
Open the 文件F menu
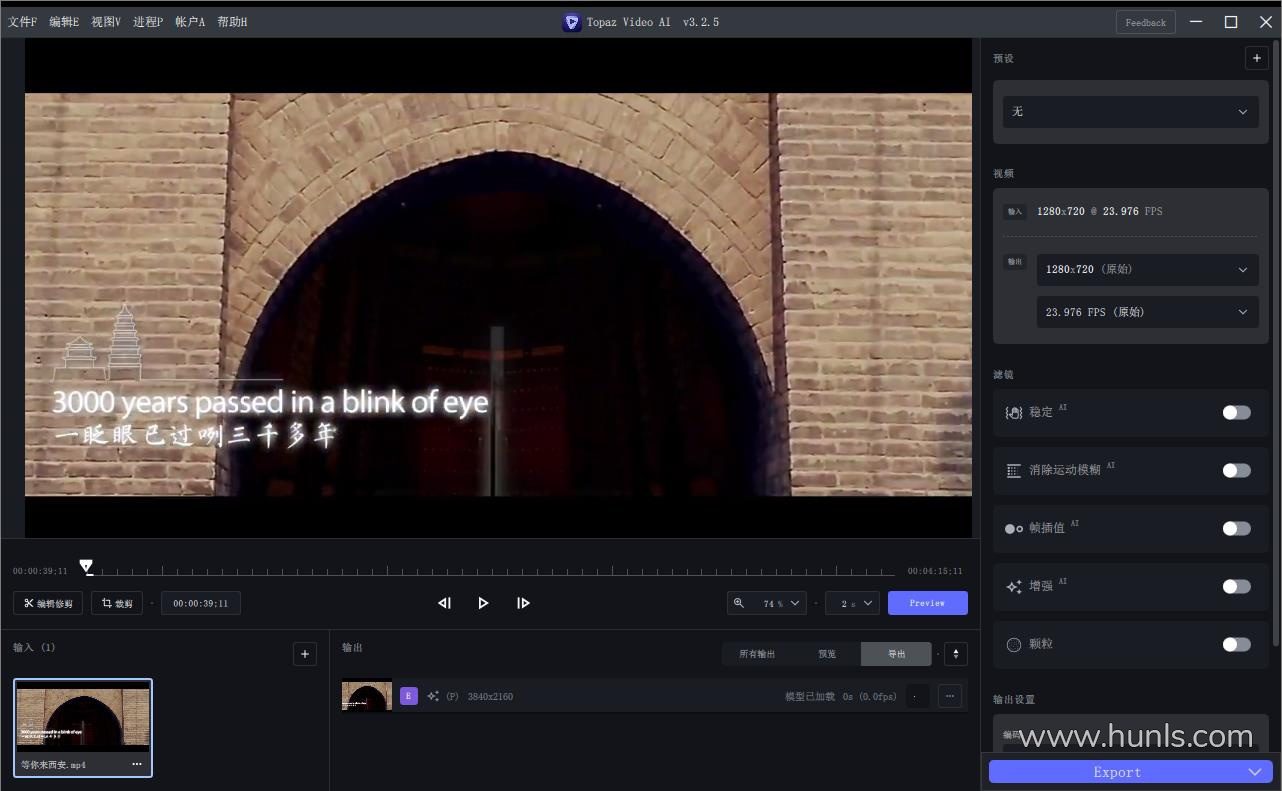tap(22, 22)
